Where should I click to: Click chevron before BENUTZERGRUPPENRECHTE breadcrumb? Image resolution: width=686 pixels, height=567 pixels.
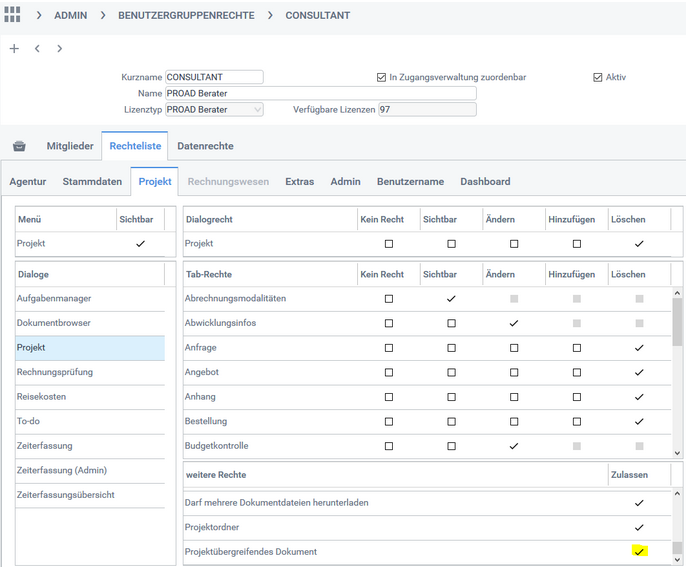(x=104, y=16)
